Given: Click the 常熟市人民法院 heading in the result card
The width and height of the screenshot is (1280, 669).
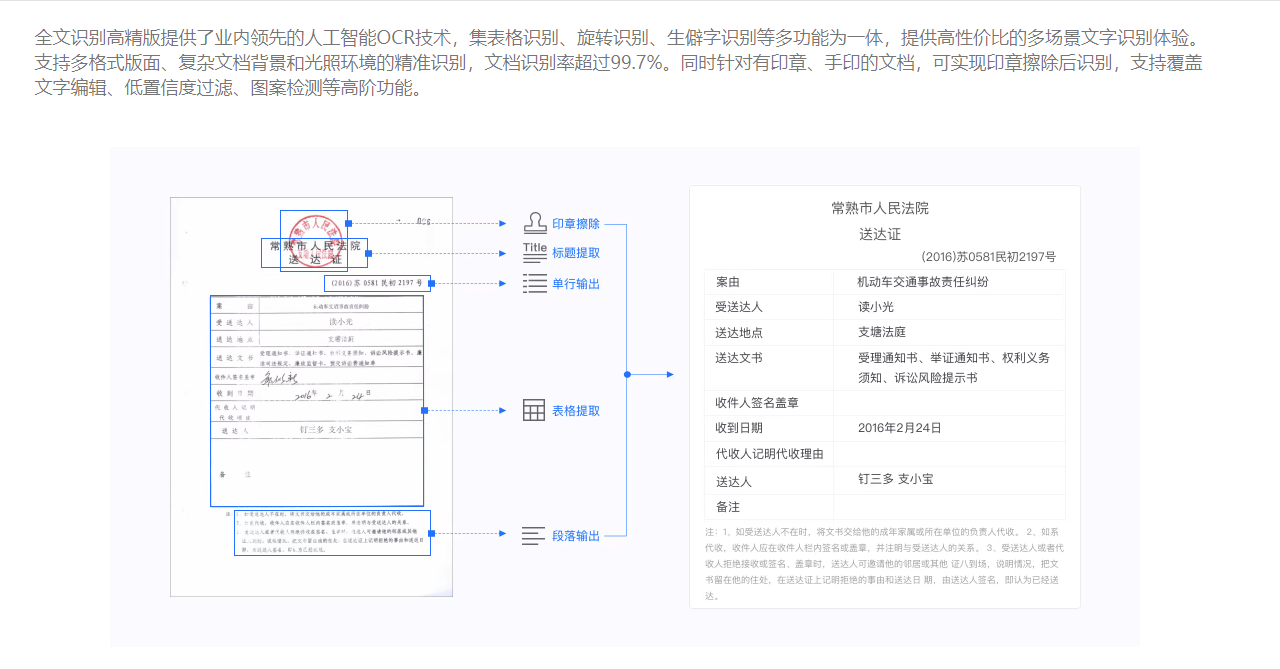Looking at the screenshot, I should [x=880, y=208].
